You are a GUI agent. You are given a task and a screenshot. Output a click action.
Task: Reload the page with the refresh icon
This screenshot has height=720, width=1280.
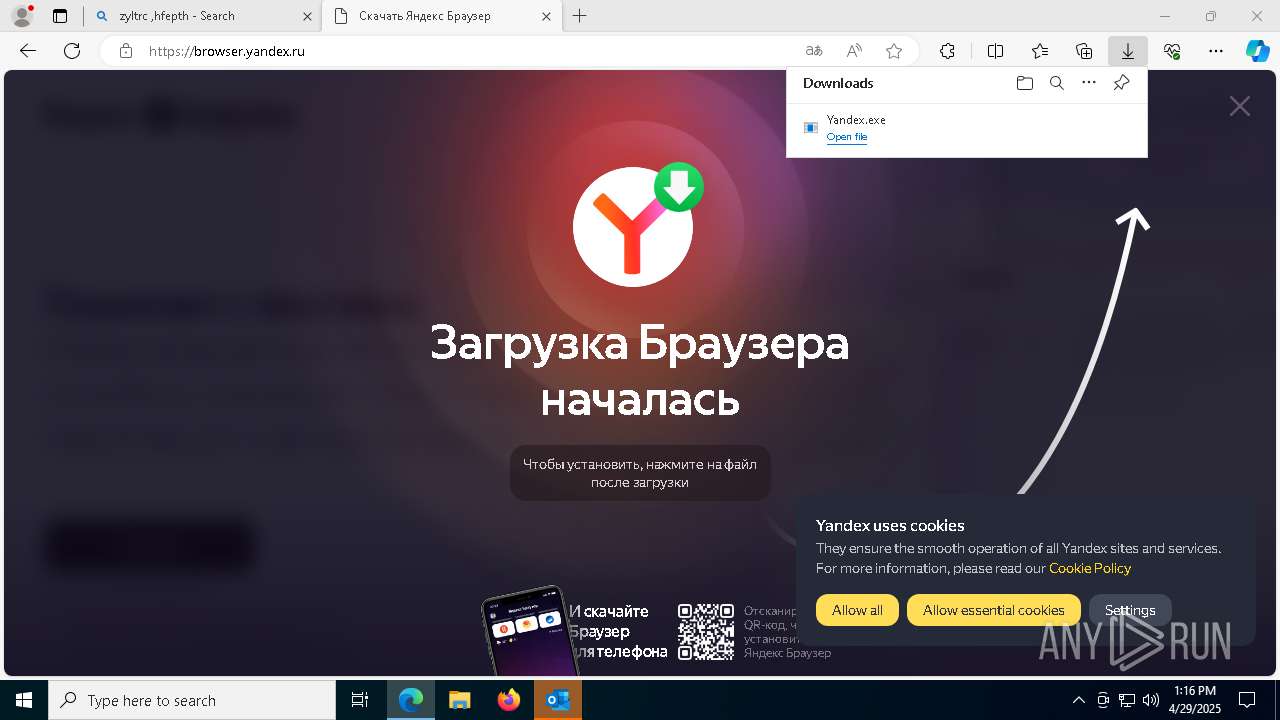pyautogui.click(x=72, y=51)
